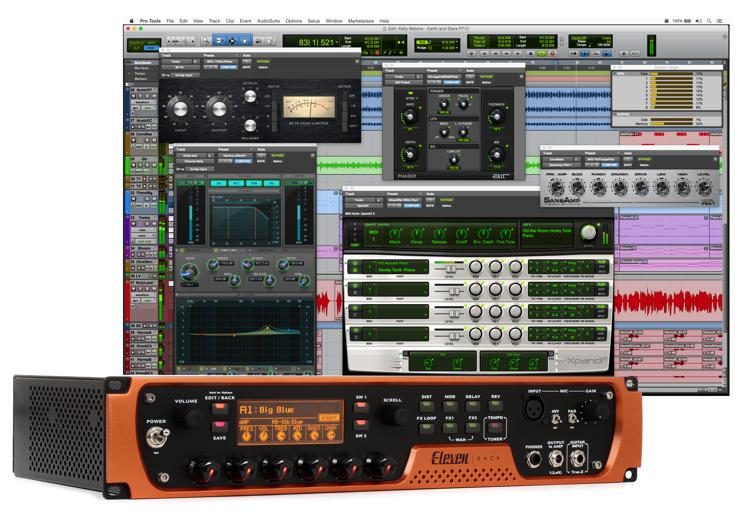
Task: Click the red waveform clip on KellyLead track
Action: coord(668,303)
